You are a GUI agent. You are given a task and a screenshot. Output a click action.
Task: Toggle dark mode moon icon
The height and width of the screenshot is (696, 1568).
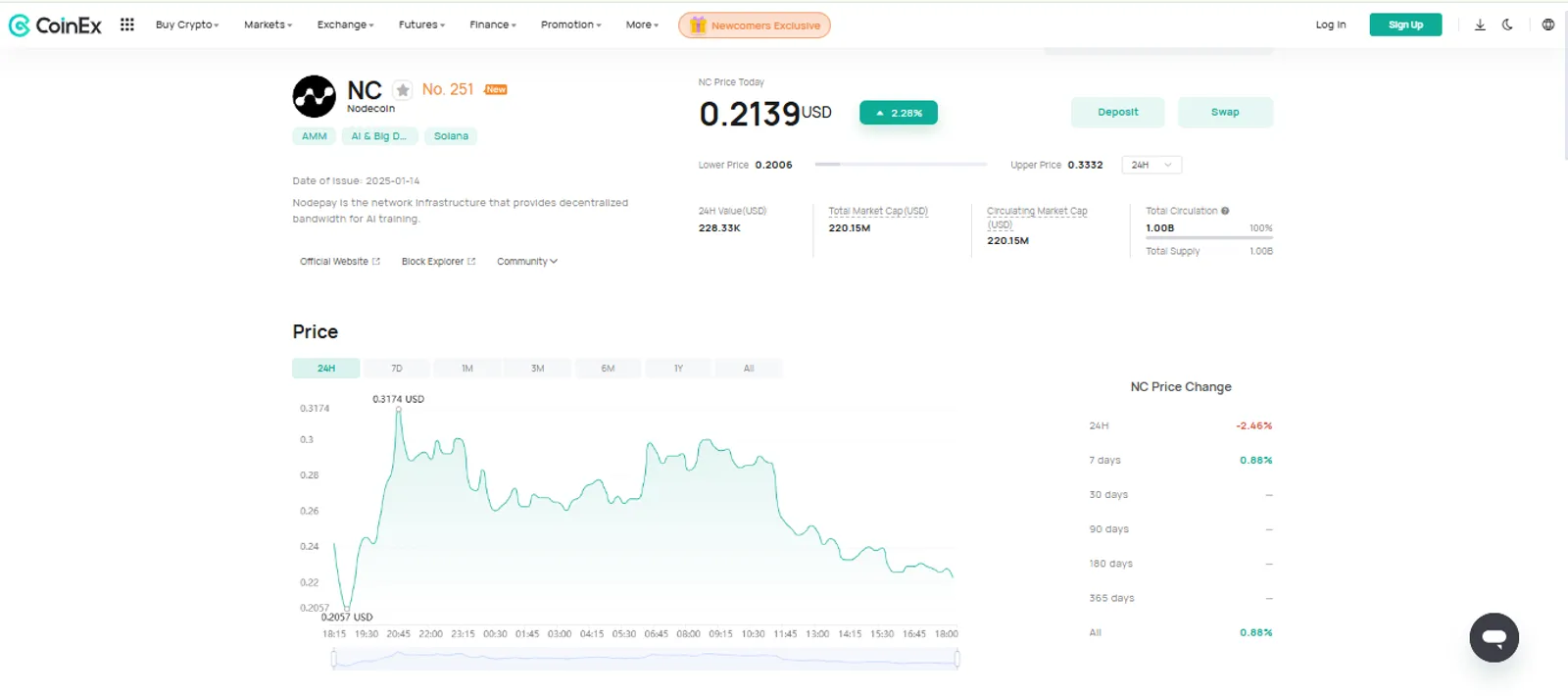[1507, 25]
